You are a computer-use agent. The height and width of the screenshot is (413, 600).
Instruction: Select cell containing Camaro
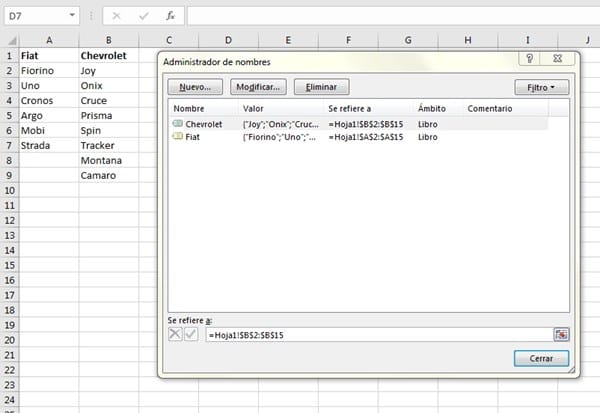(x=107, y=176)
